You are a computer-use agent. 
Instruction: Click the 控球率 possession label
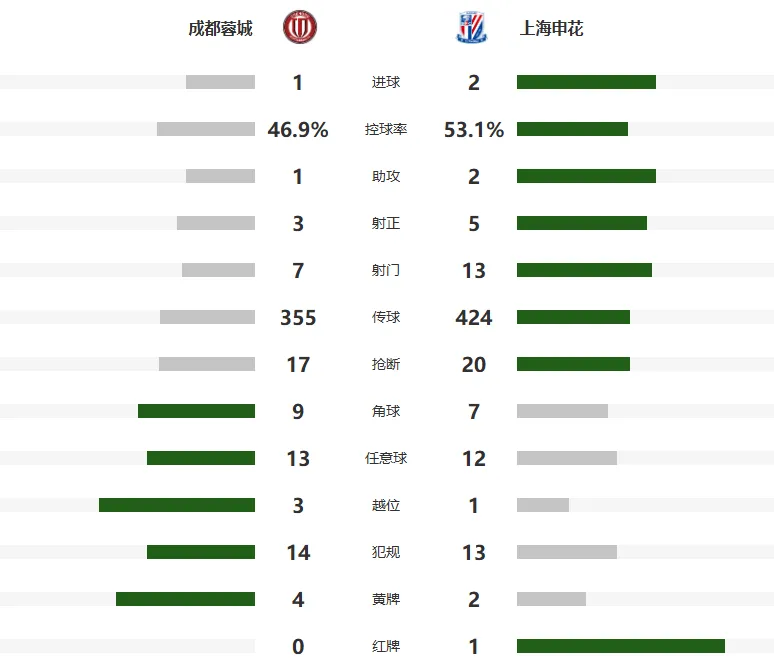(386, 129)
